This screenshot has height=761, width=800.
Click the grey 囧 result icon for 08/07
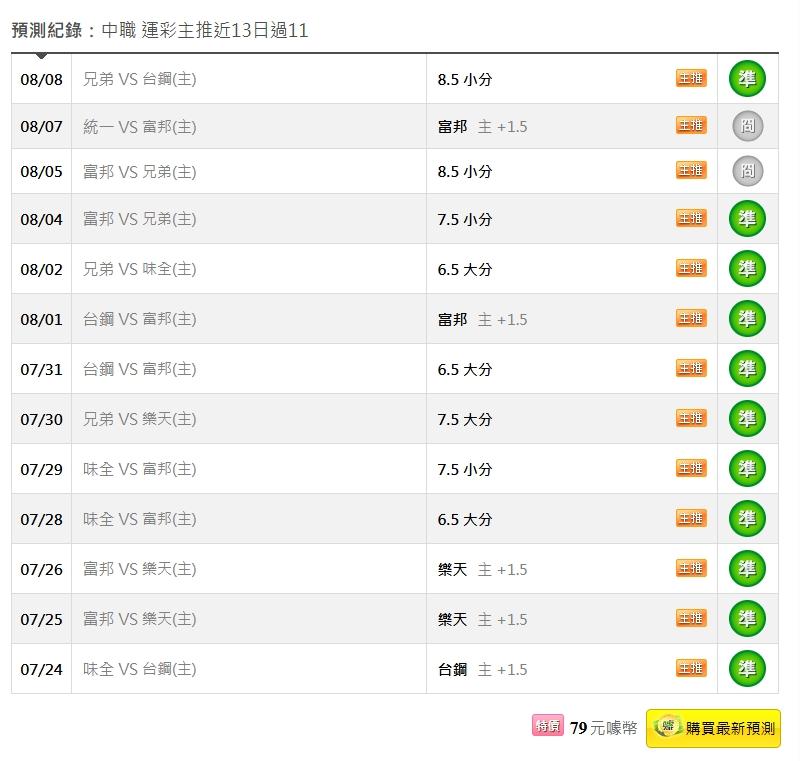[x=747, y=125]
